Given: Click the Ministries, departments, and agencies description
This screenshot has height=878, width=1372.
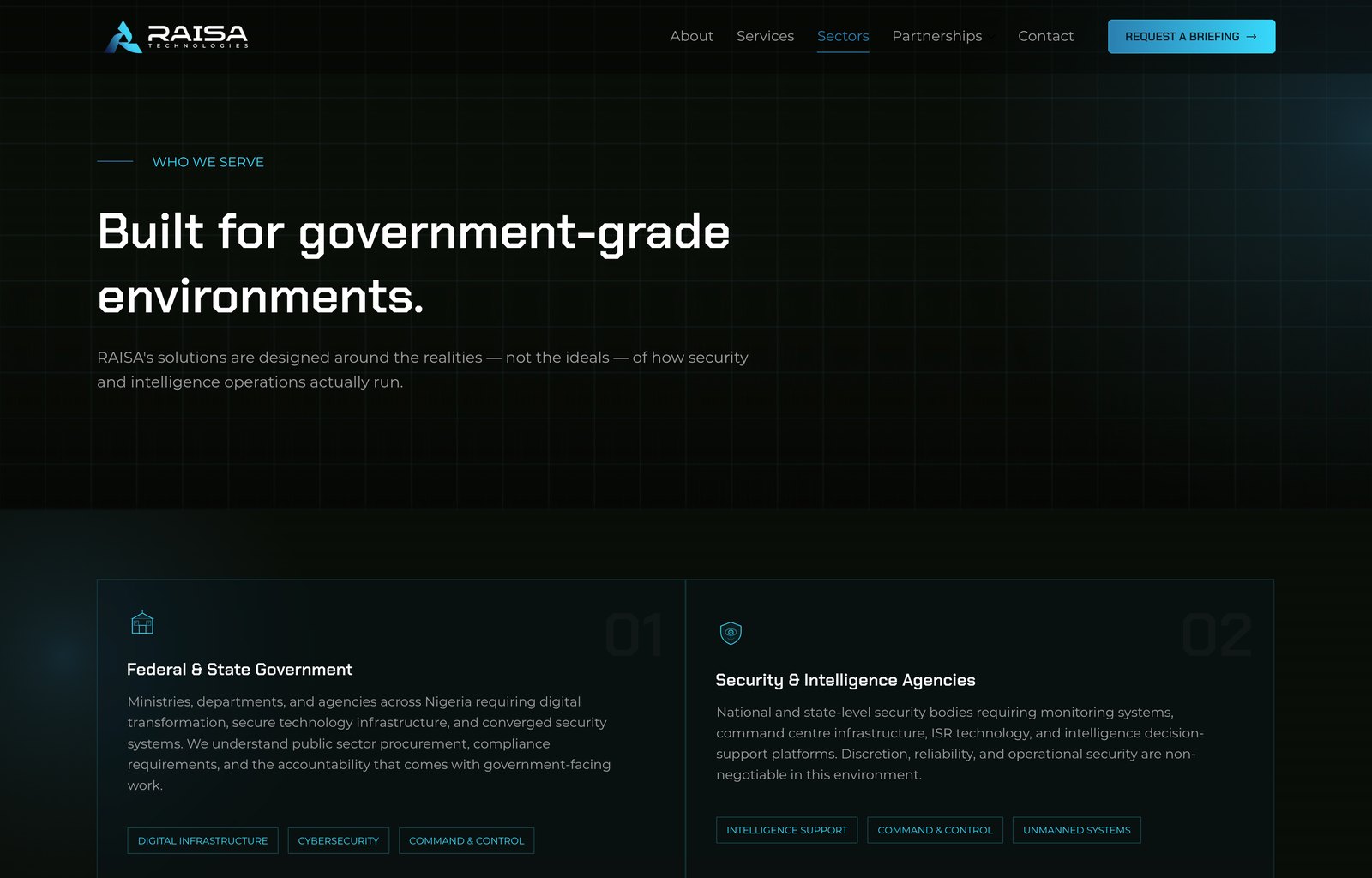Looking at the screenshot, I should (x=370, y=743).
